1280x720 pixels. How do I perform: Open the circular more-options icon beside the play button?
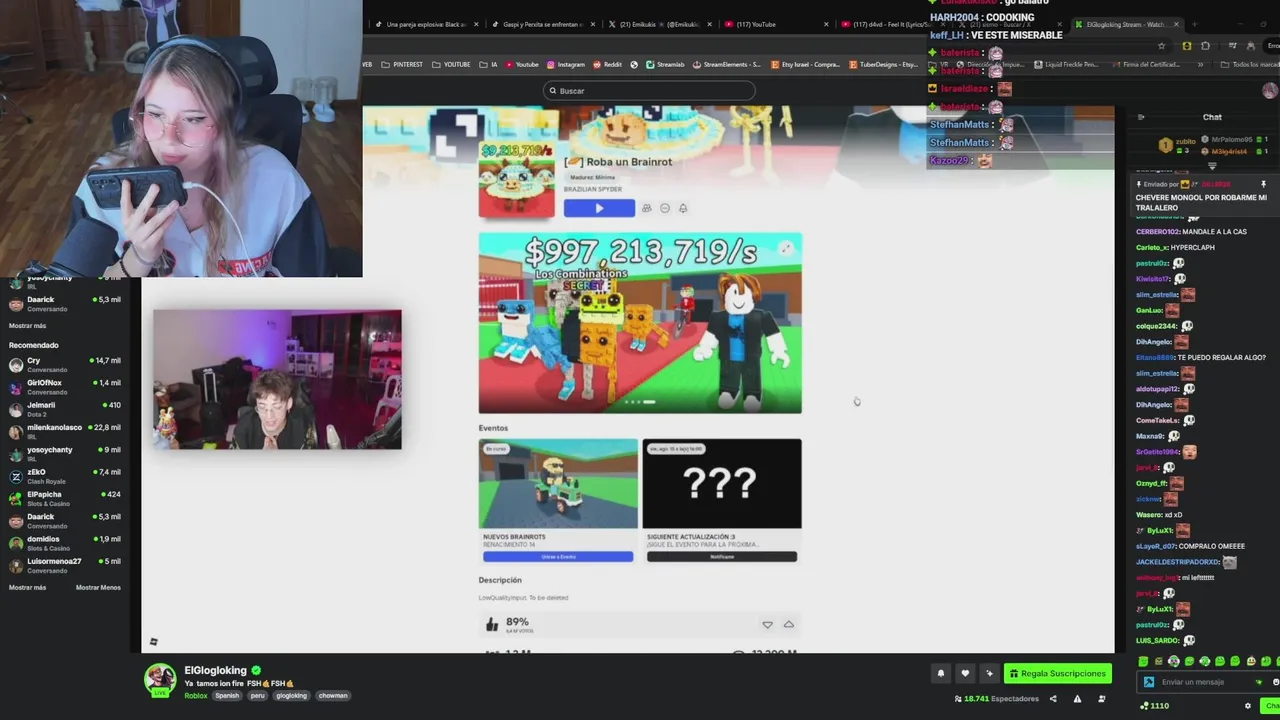pyautogui.click(x=665, y=208)
